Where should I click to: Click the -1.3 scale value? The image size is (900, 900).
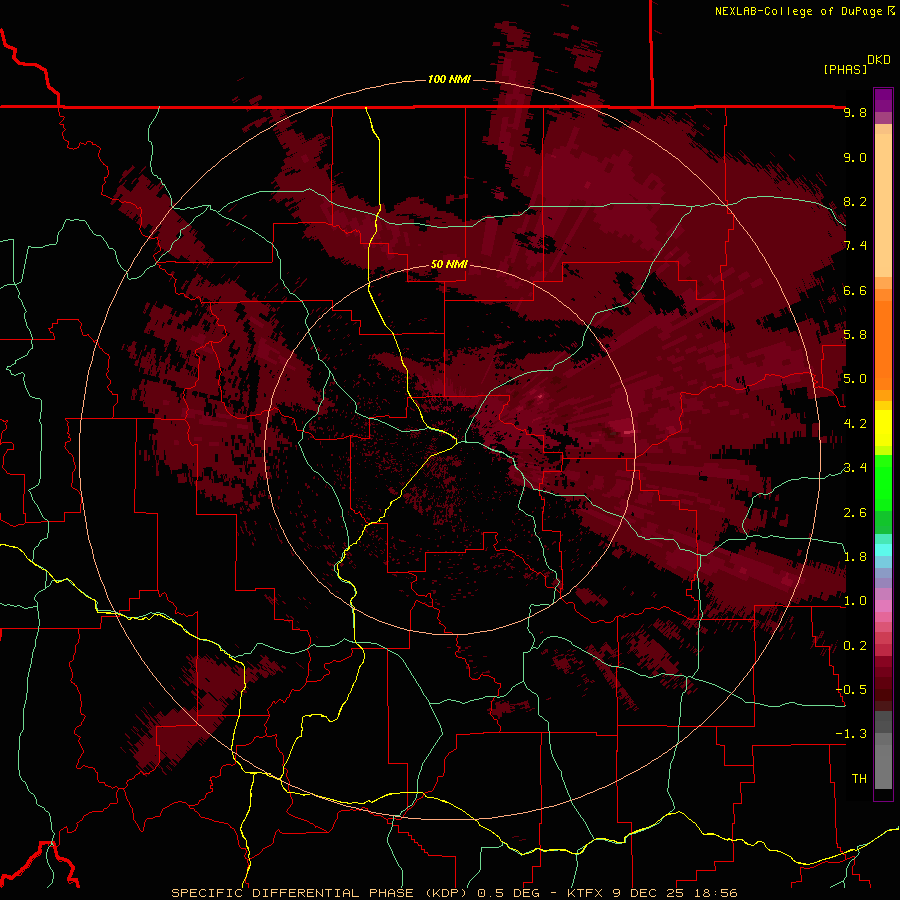pos(851,734)
